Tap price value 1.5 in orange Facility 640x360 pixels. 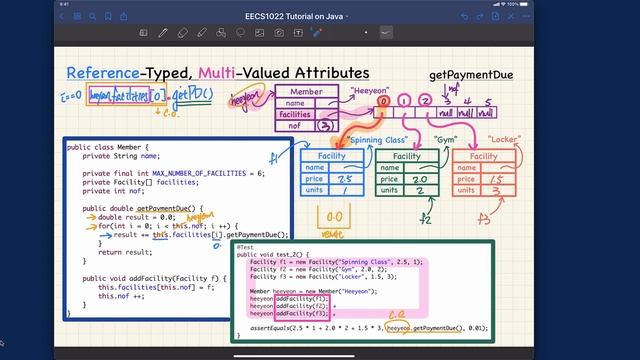tap(496, 180)
